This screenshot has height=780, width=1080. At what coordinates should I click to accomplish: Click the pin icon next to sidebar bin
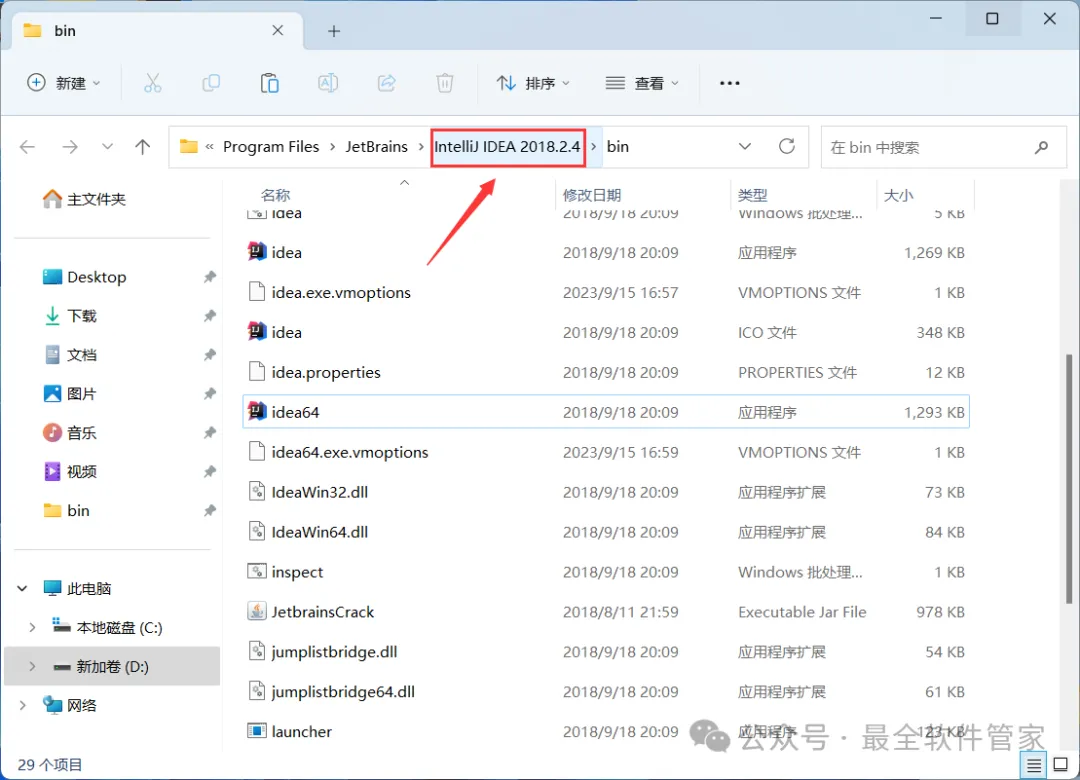point(209,511)
